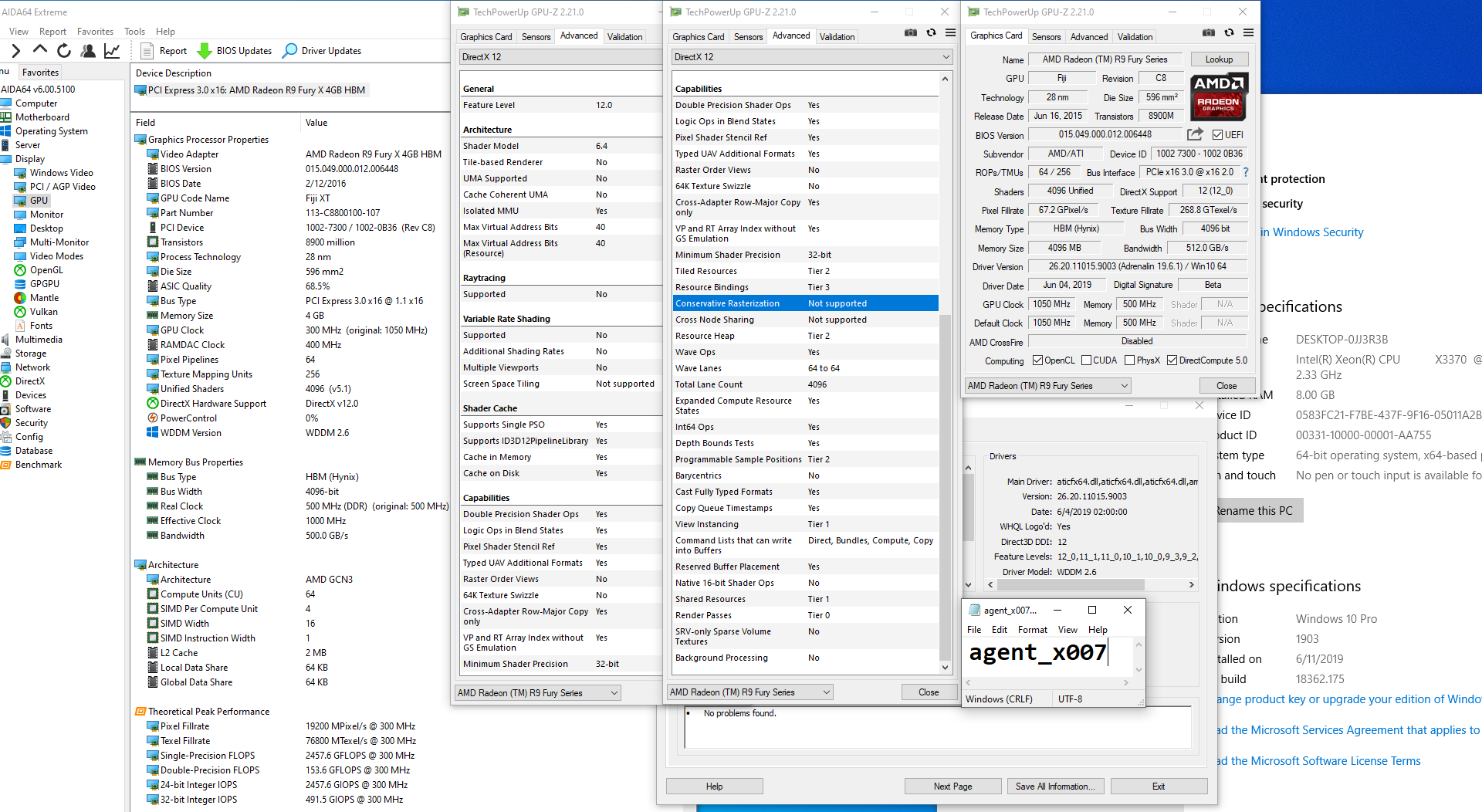
Task: Click scroll-down arrow in GPU-Z Capabilities list
Action: coord(945,668)
